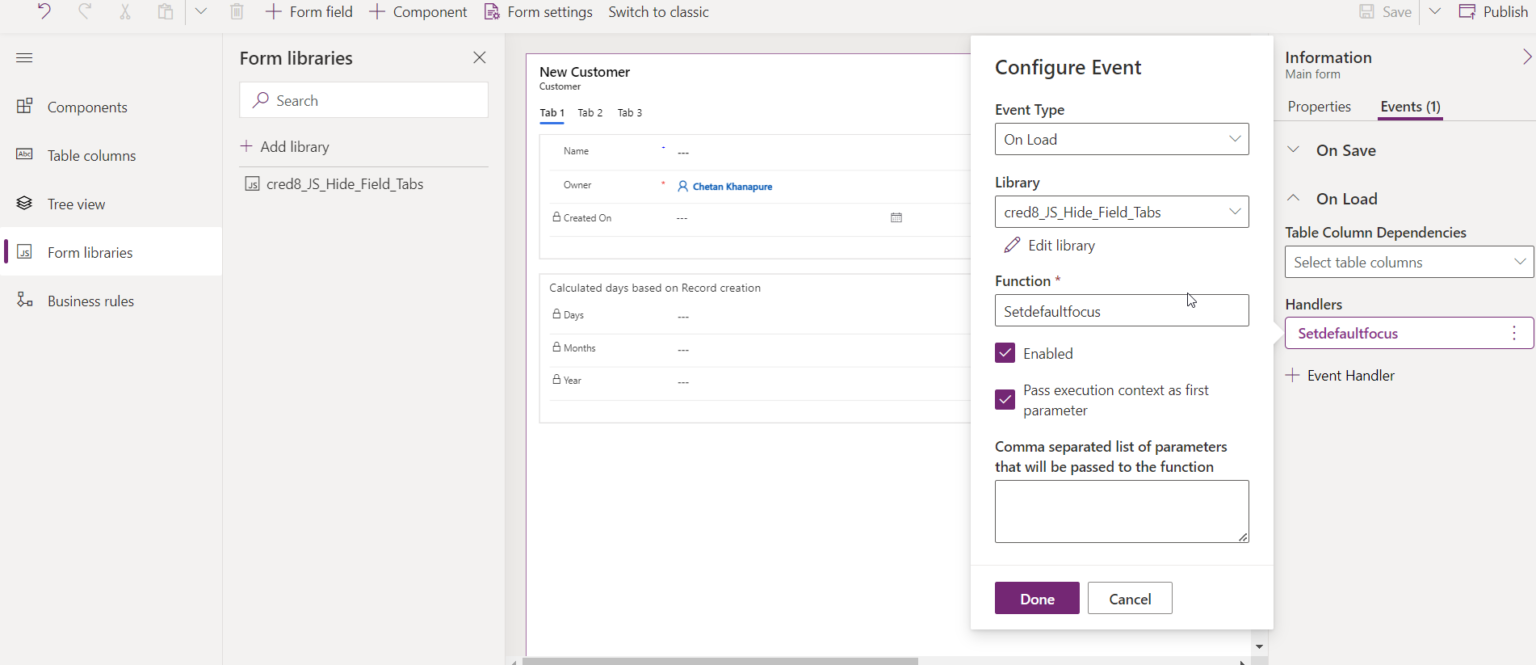Click the Publish icon
Viewport: 1536px width, 665px height.
1466,12
